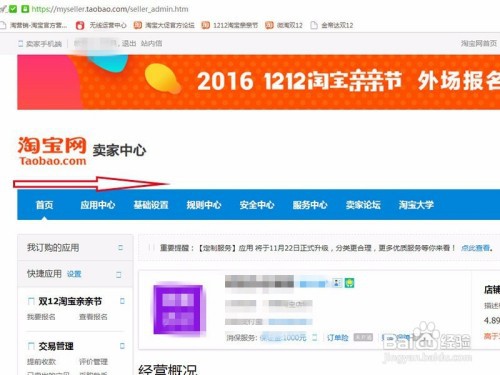Open 卖家论坛 navigation tab
The image size is (500, 375).
click(363, 205)
